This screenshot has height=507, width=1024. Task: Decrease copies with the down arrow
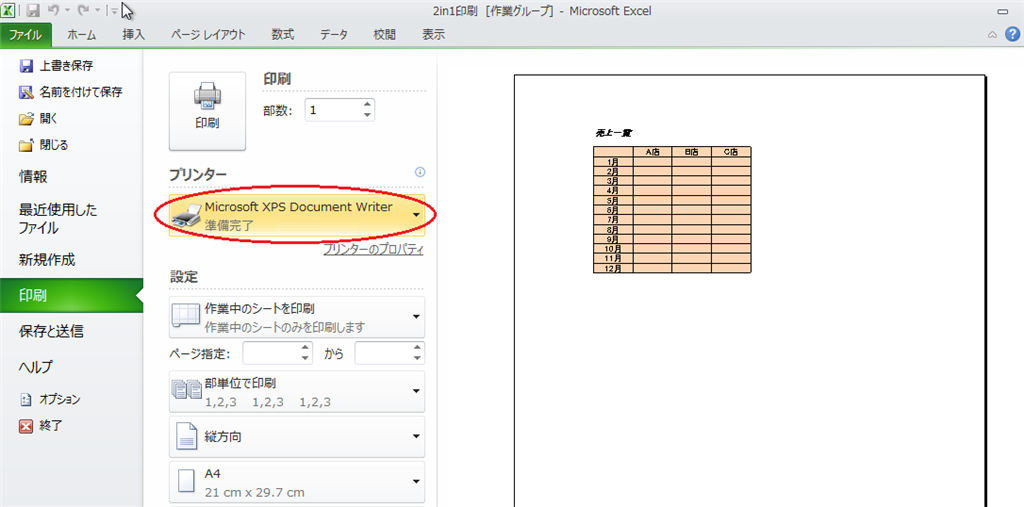click(367, 116)
